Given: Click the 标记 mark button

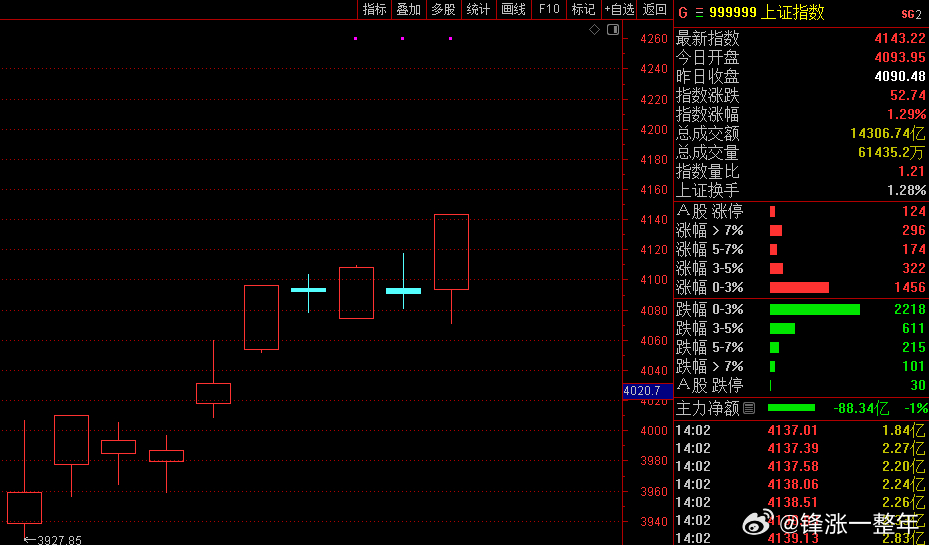Looking at the screenshot, I should 584,9.
